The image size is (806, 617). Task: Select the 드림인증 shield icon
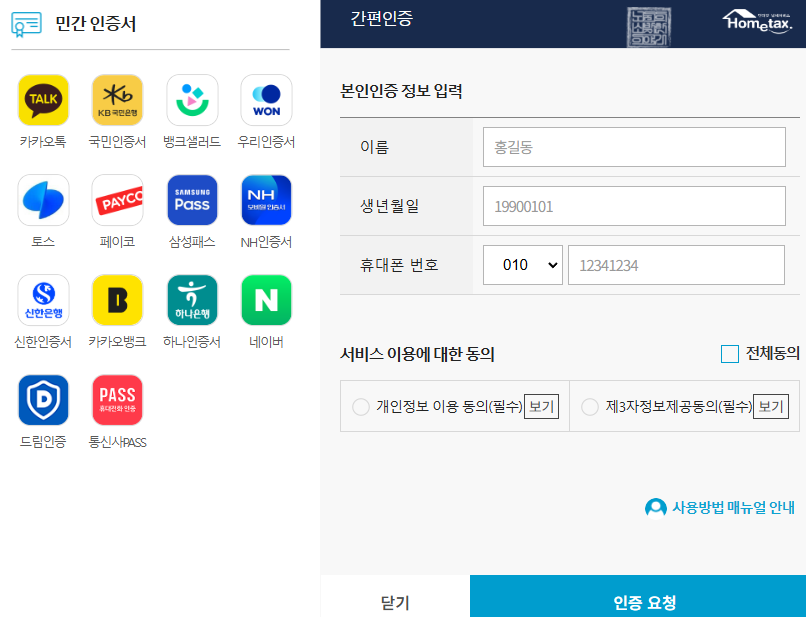[x=43, y=400]
